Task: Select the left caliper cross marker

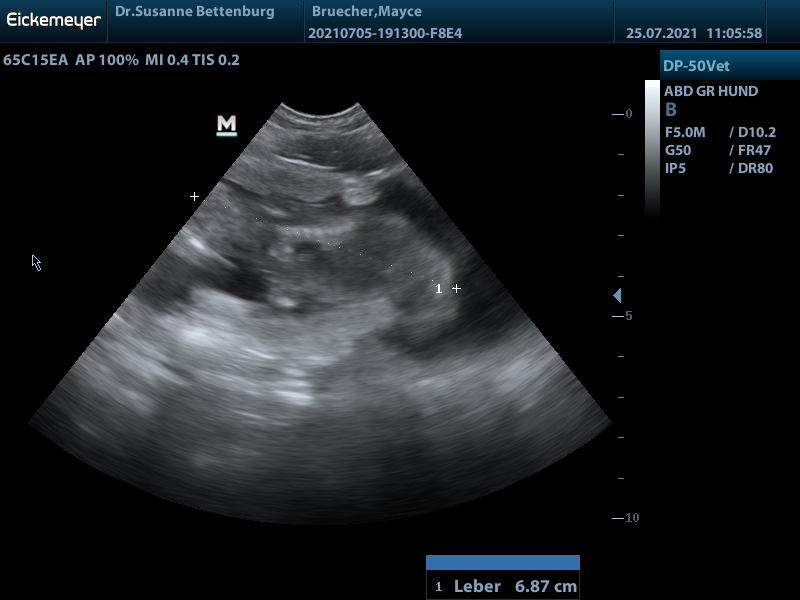Action: tap(195, 197)
